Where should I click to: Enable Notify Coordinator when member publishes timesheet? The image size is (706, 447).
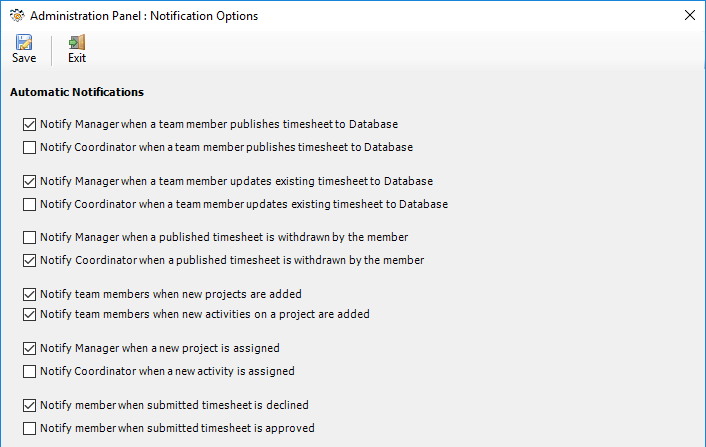(x=29, y=147)
